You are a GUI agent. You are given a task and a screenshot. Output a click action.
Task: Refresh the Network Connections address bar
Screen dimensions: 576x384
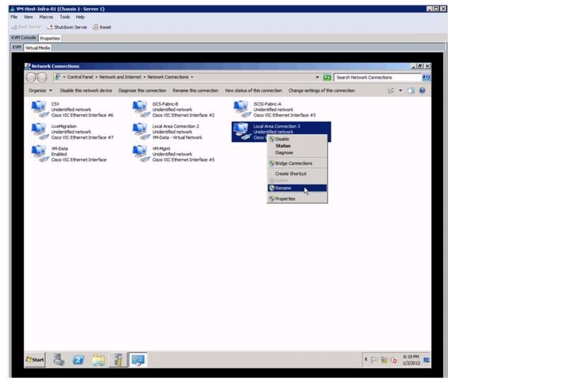pyautogui.click(x=327, y=78)
